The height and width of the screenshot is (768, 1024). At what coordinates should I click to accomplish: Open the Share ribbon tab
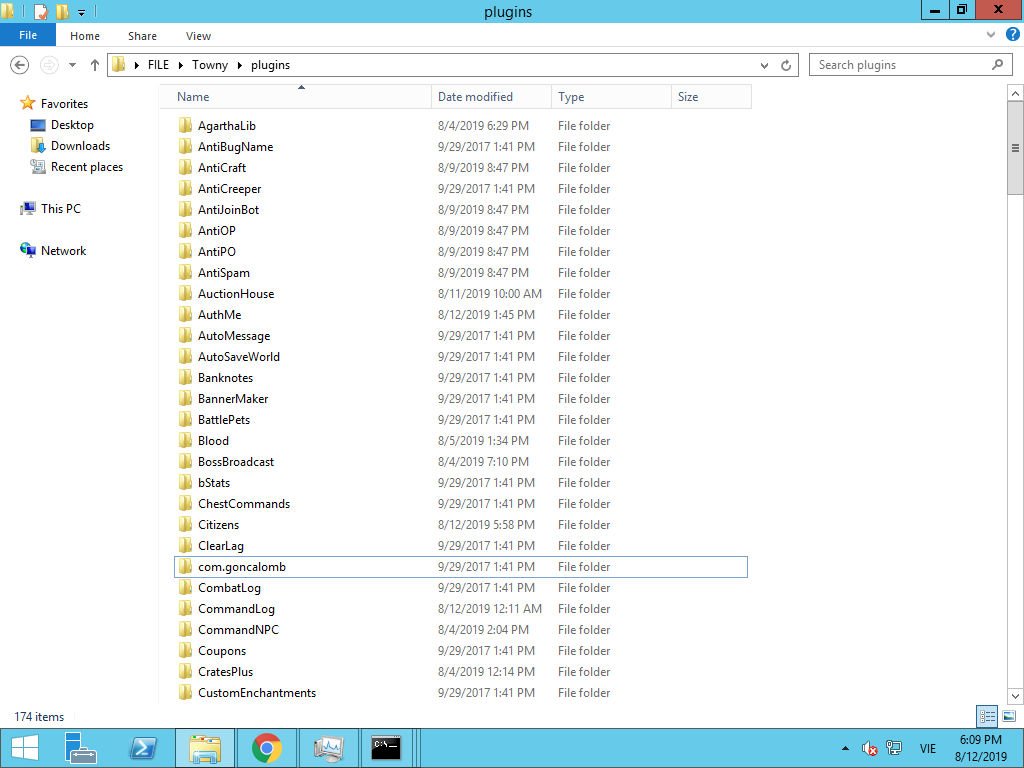142,36
